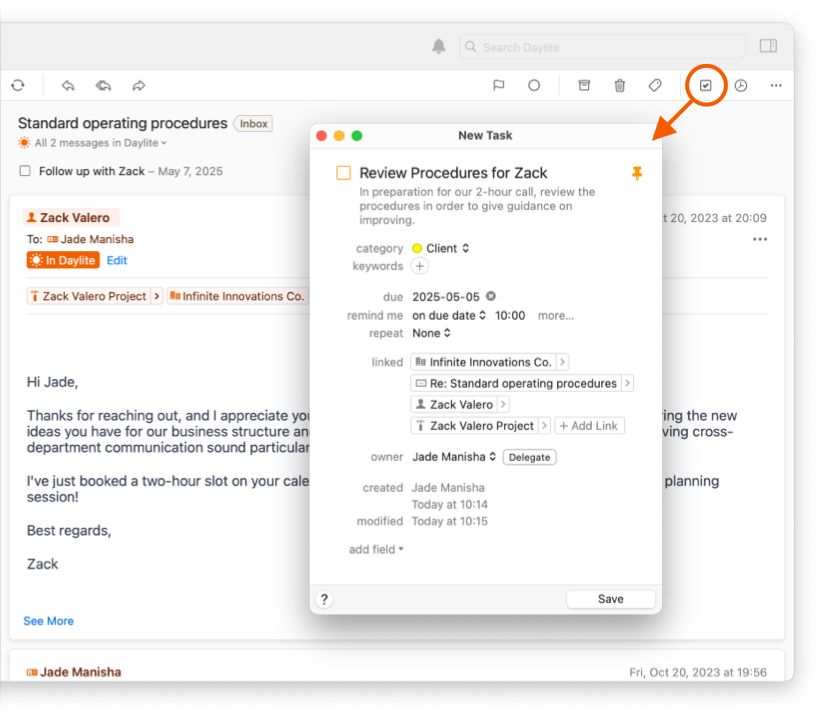Open the repeat None dropdown
This screenshot has width=824, height=719.
[431, 333]
